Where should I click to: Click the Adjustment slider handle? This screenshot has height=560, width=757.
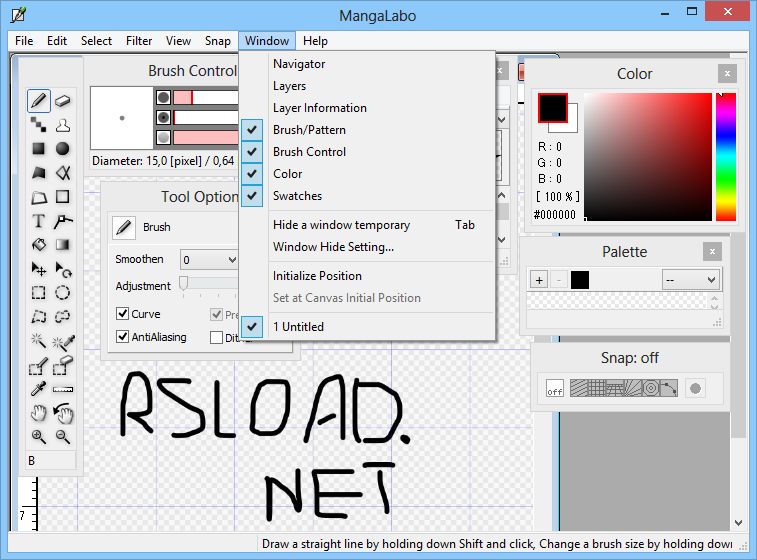(x=183, y=283)
